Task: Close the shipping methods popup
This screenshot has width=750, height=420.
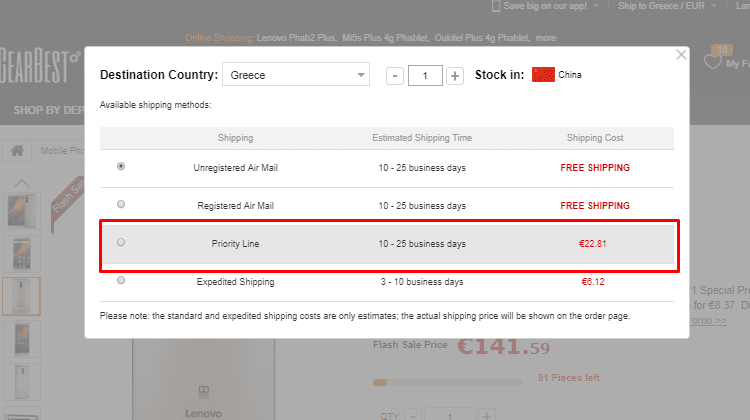Action: click(682, 55)
